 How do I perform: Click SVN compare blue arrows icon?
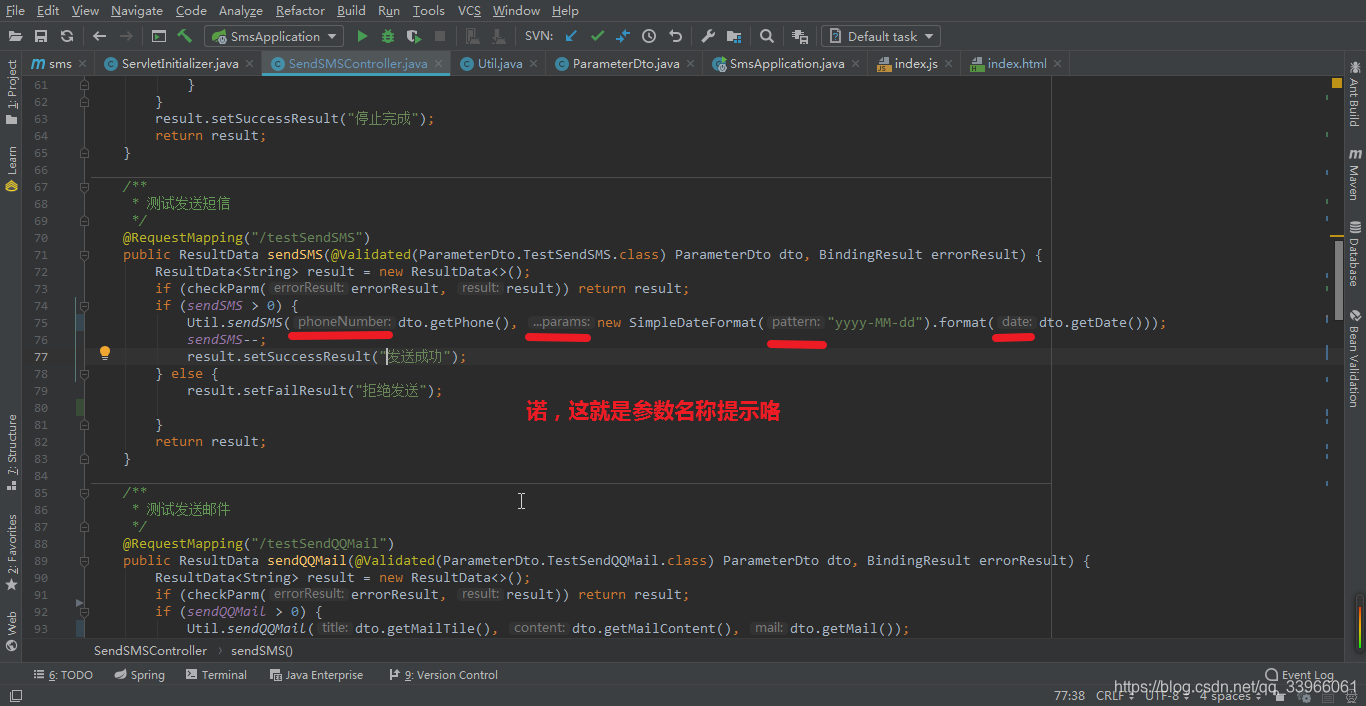tap(623, 36)
